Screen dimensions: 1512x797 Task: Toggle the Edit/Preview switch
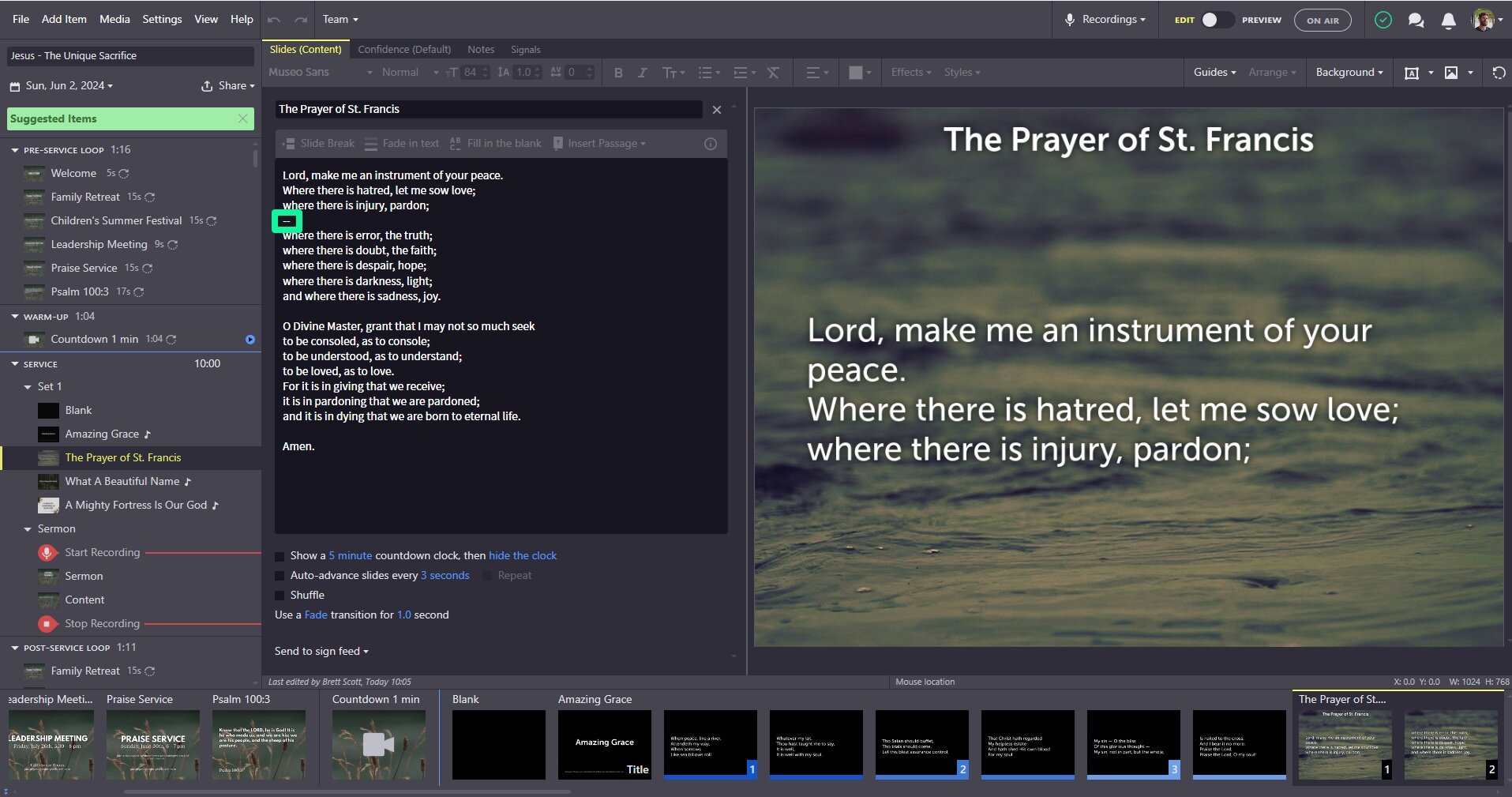pos(1217,21)
